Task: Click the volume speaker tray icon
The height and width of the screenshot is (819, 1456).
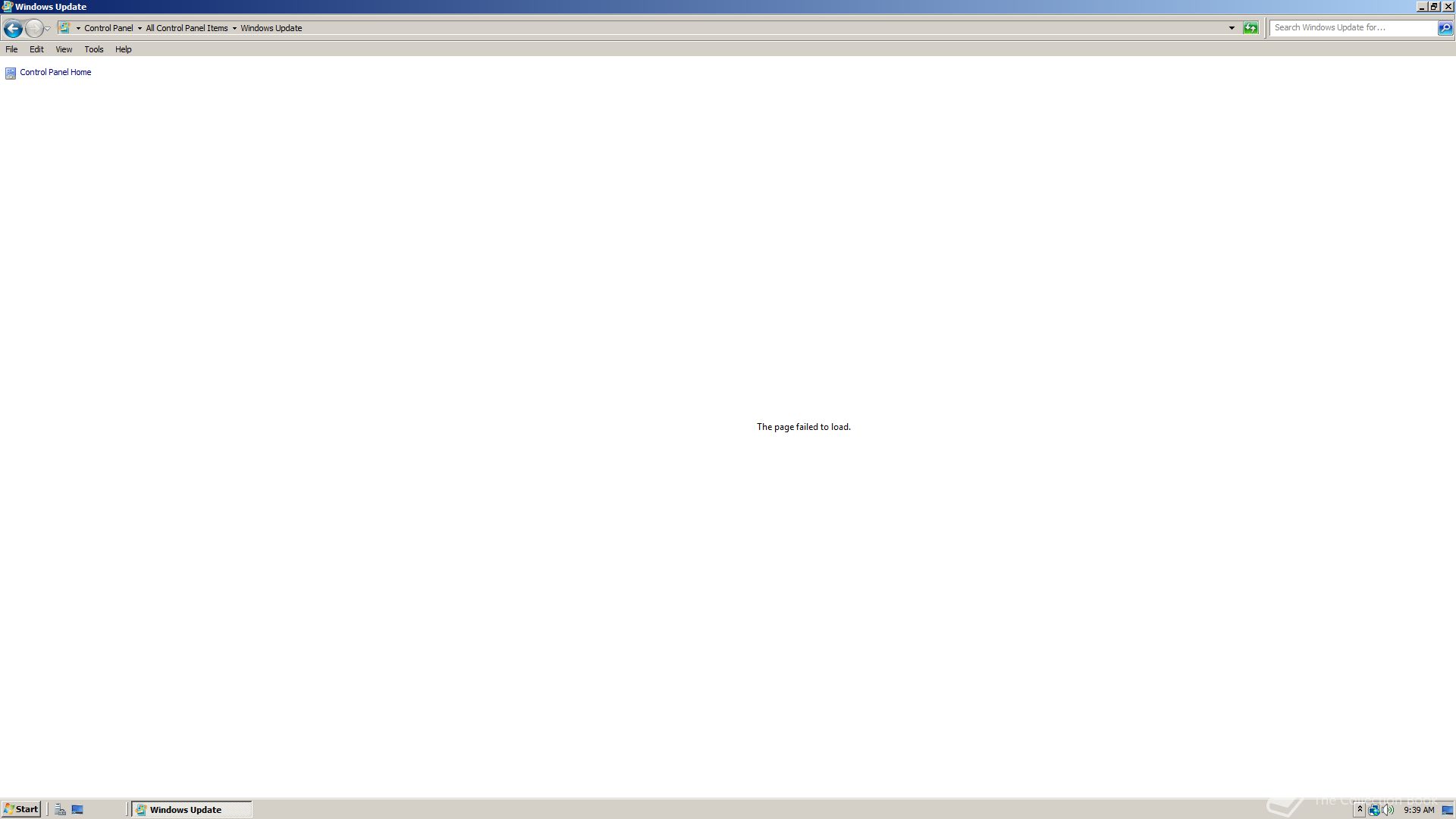Action: pyautogui.click(x=1388, y=810)
